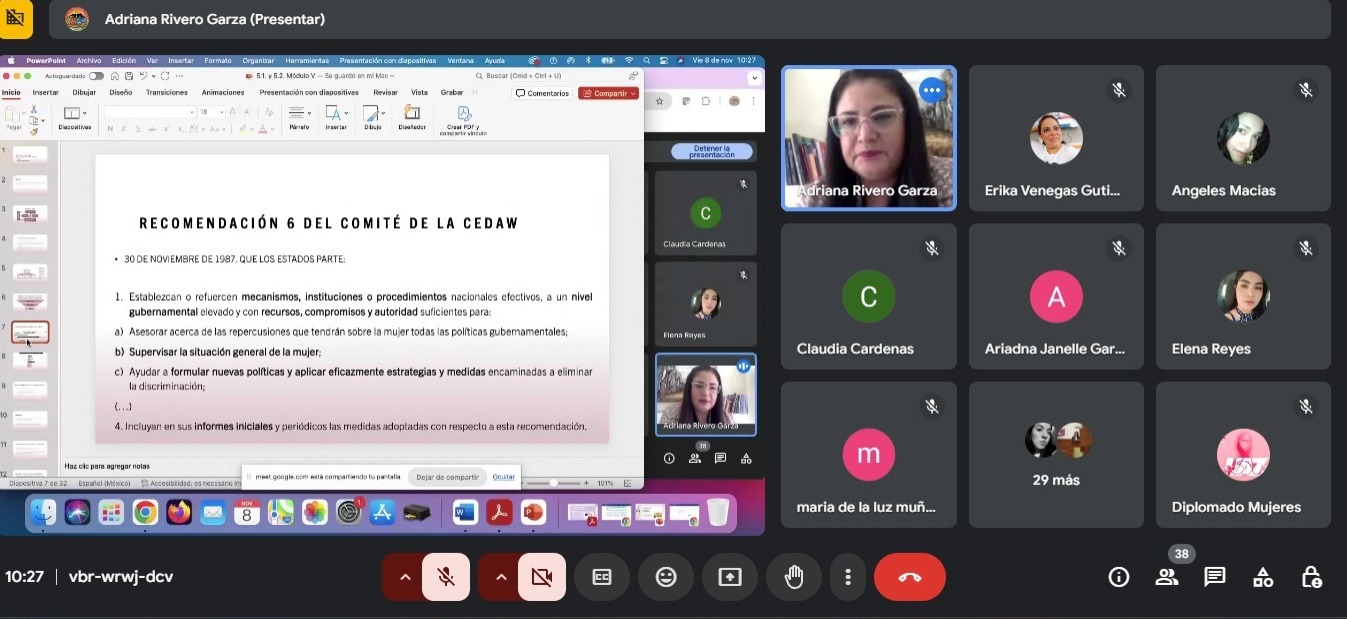Viewport: 1347px width, 619px height.
Task: Select the Transiciones ribbon tab
Action: coord(166,92)
